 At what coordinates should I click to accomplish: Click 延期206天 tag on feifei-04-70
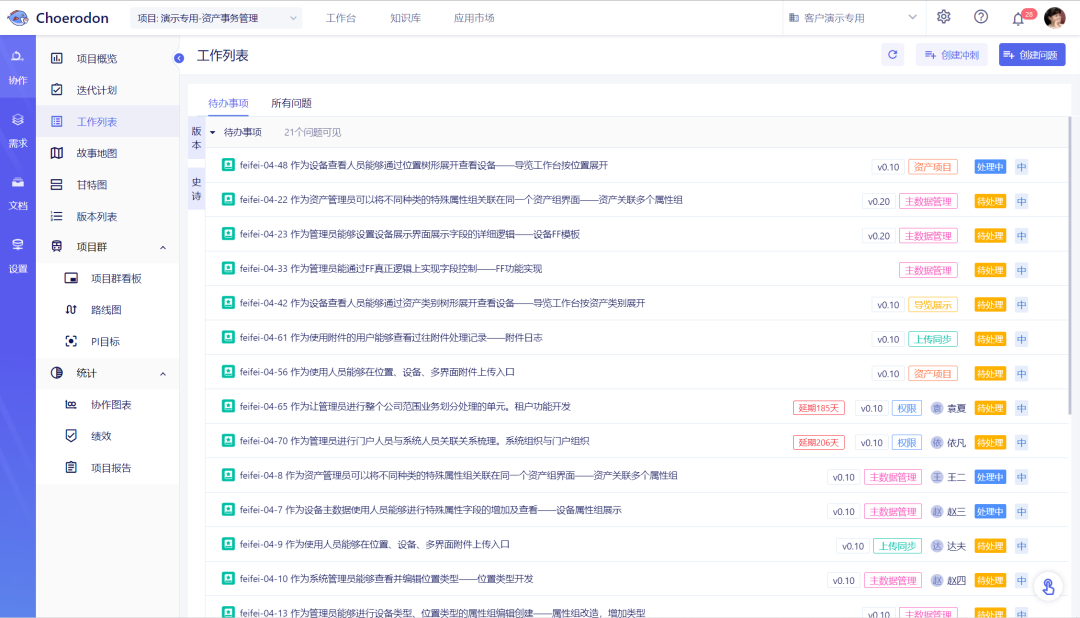click(x=818, y=442)
